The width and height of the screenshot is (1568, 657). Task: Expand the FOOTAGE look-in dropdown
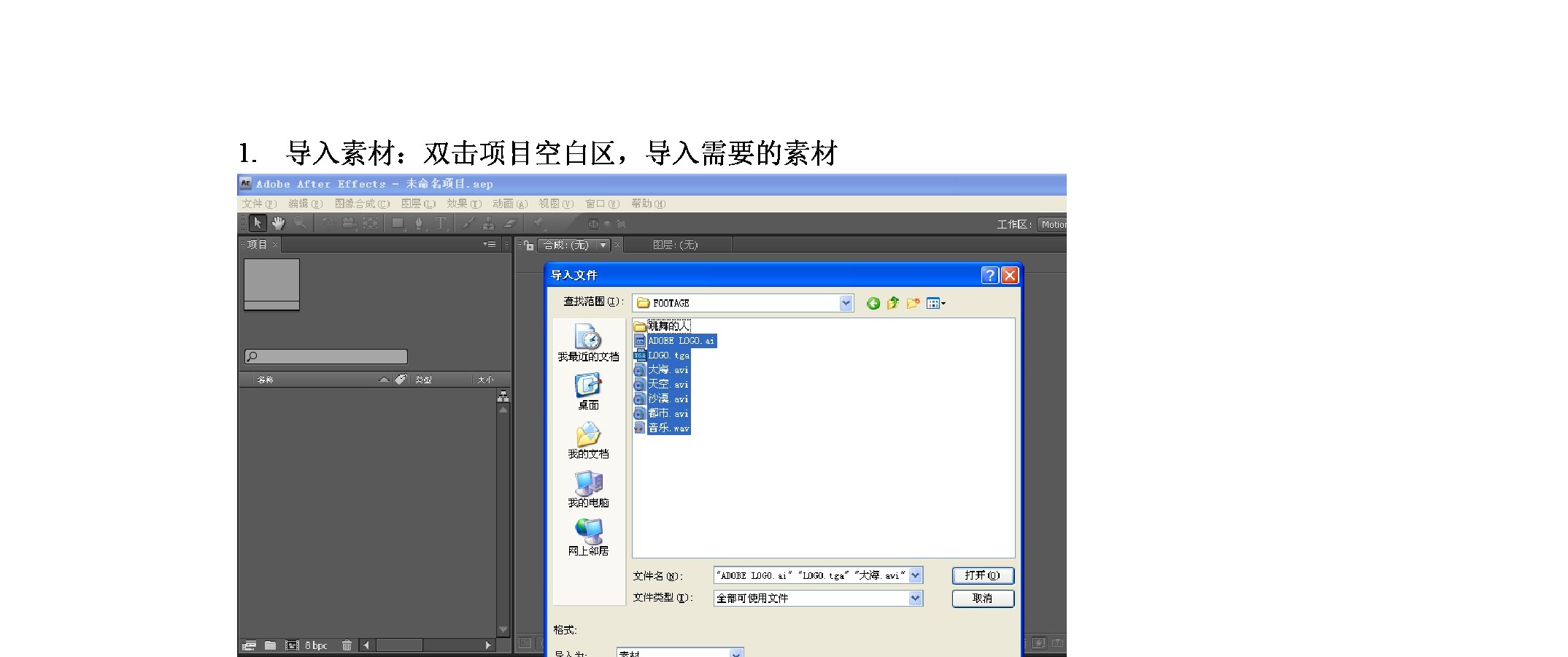coord(846,303)
